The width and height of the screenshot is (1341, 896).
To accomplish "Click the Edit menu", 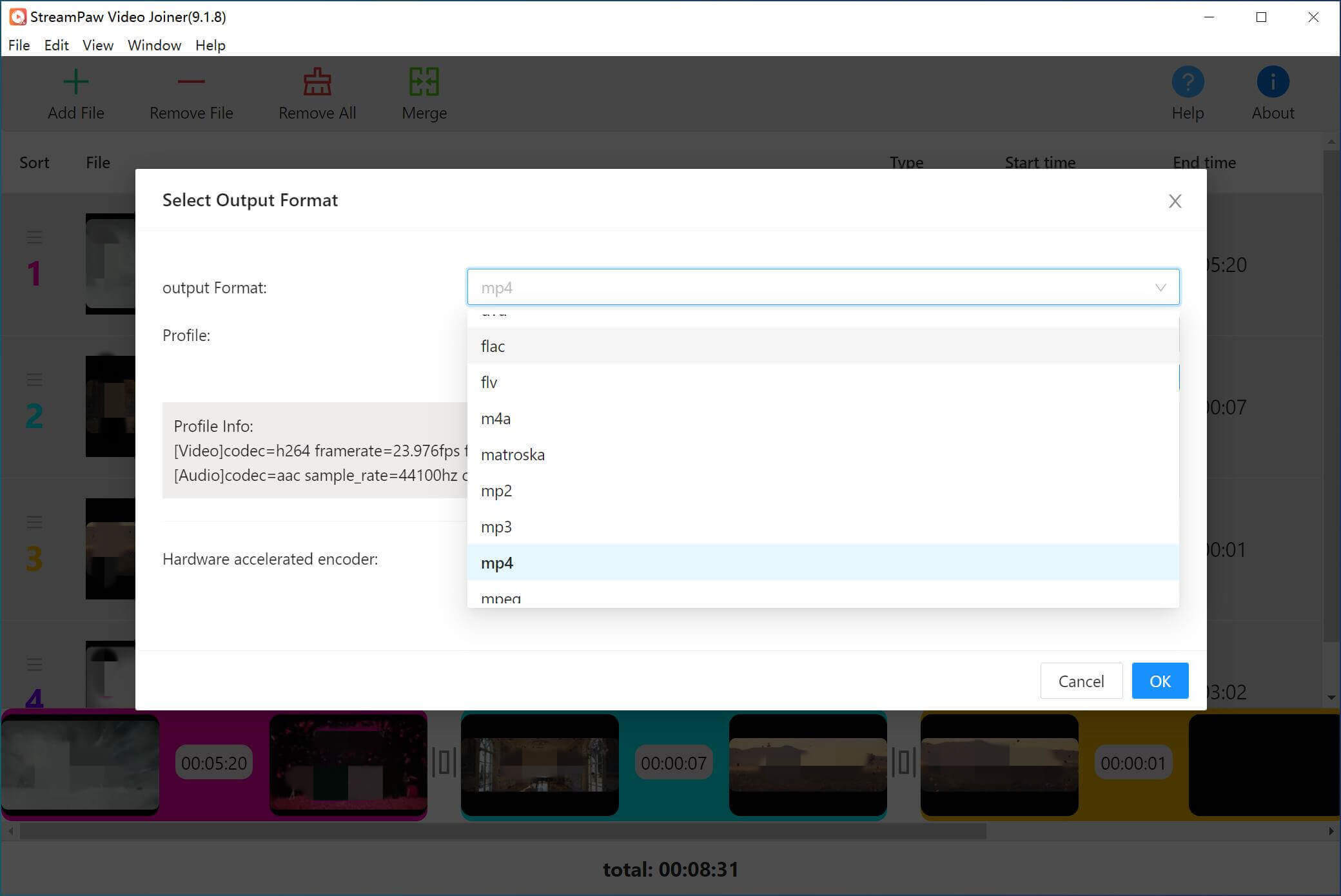I will pyautogui.click(x=55, y=45).
